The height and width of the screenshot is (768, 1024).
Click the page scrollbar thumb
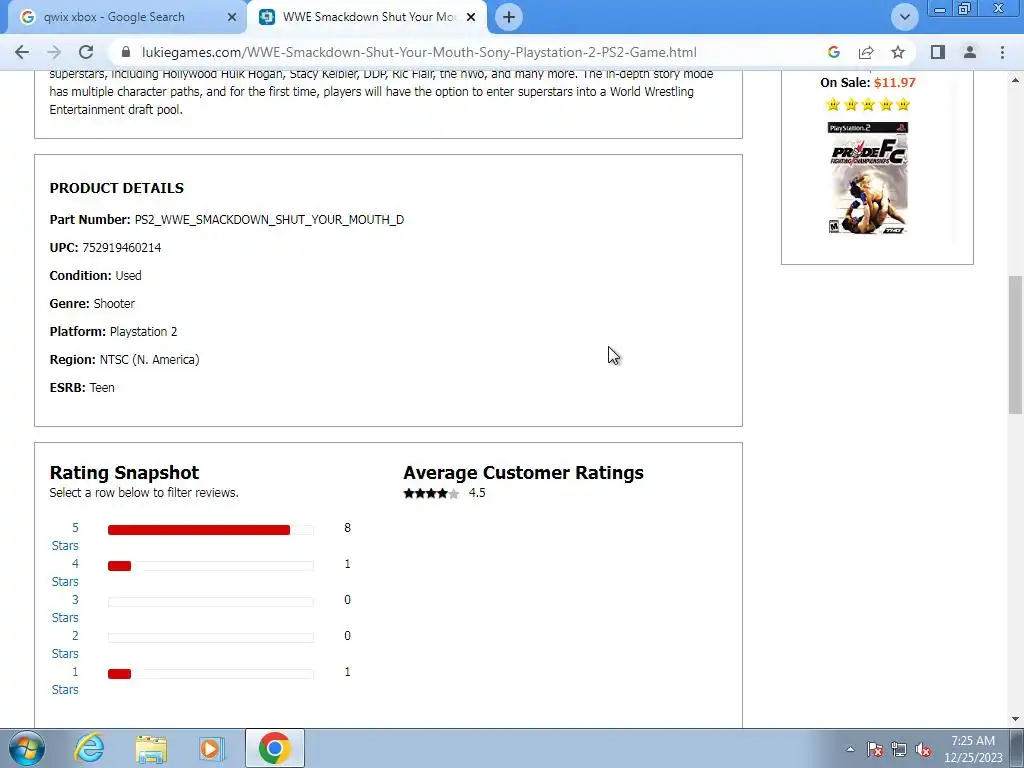(1015, 345)
